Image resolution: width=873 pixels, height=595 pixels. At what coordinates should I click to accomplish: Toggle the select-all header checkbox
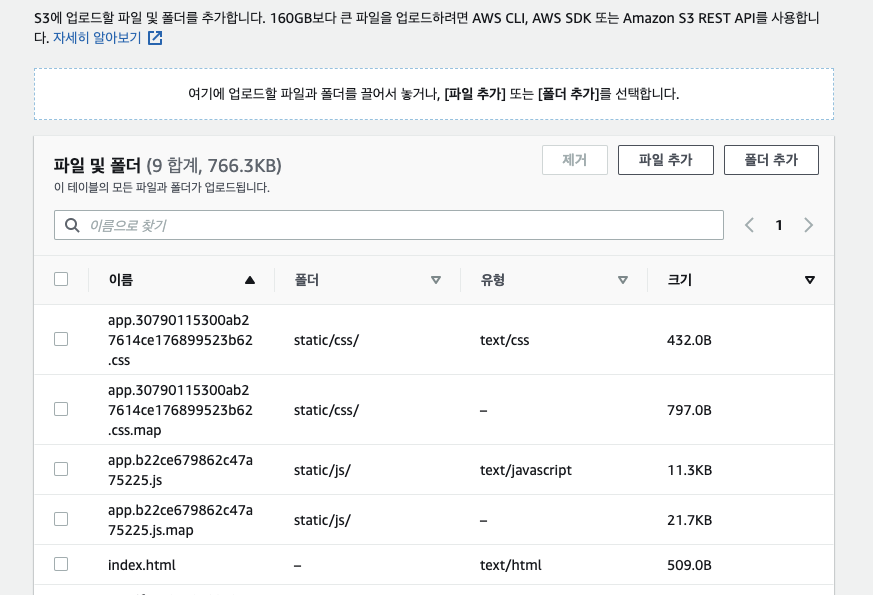coord(61,279)
